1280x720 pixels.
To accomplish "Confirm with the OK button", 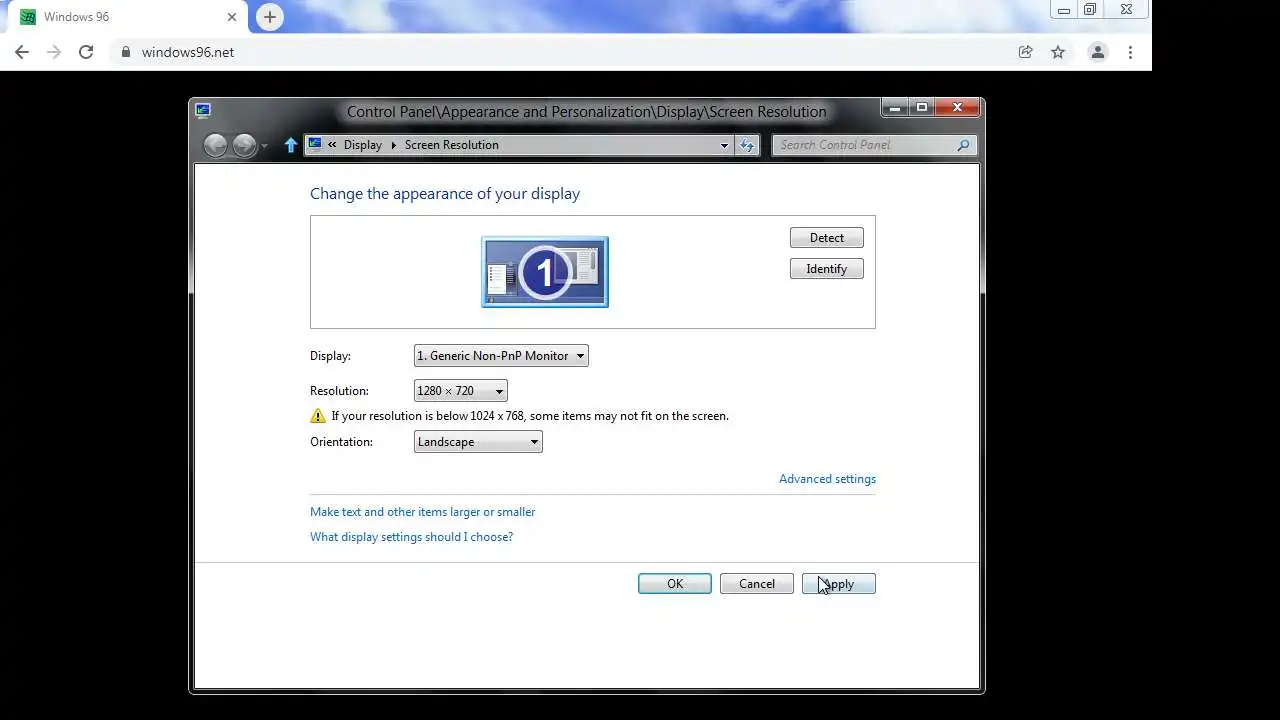I will pyautogui.click(x=675, y=584).
